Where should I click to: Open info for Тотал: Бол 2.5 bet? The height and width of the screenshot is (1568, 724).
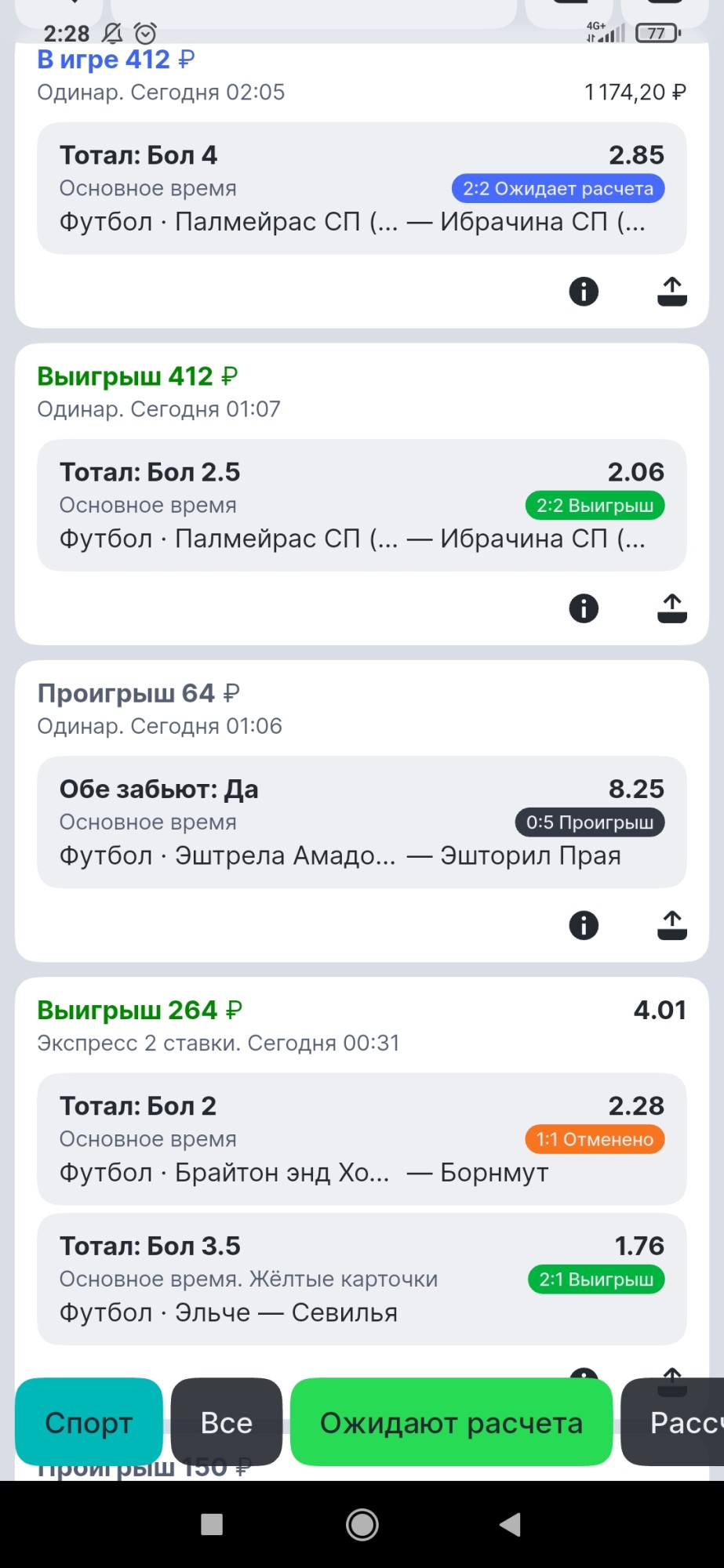(584, 608)
